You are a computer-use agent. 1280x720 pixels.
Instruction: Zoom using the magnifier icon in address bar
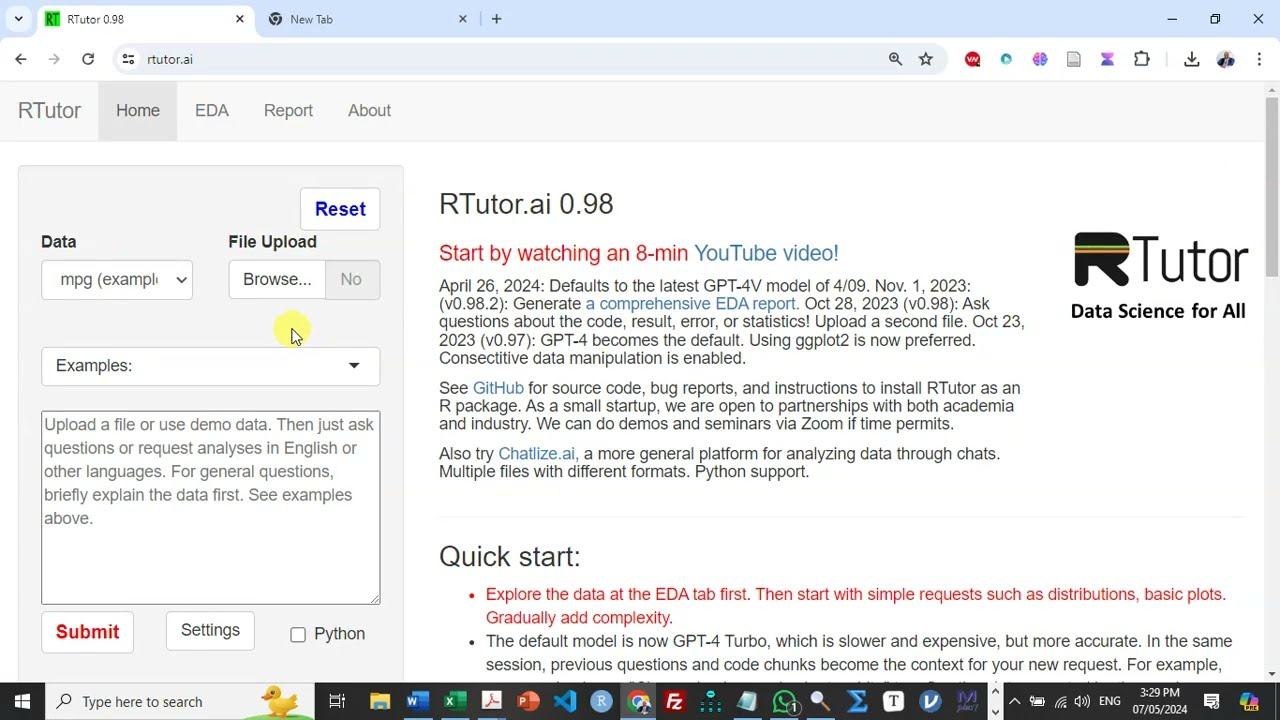point(895,59)
